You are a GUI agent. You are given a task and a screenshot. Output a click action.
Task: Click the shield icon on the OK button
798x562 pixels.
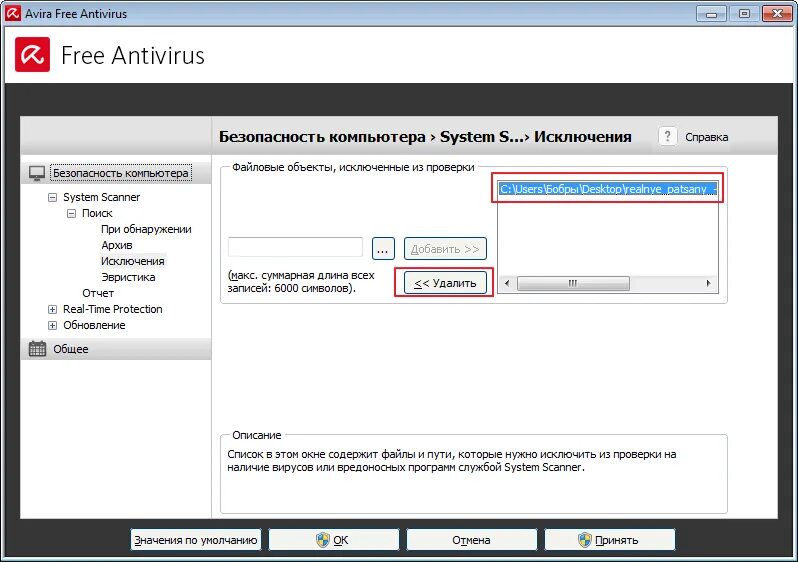[x=323, y=540]
